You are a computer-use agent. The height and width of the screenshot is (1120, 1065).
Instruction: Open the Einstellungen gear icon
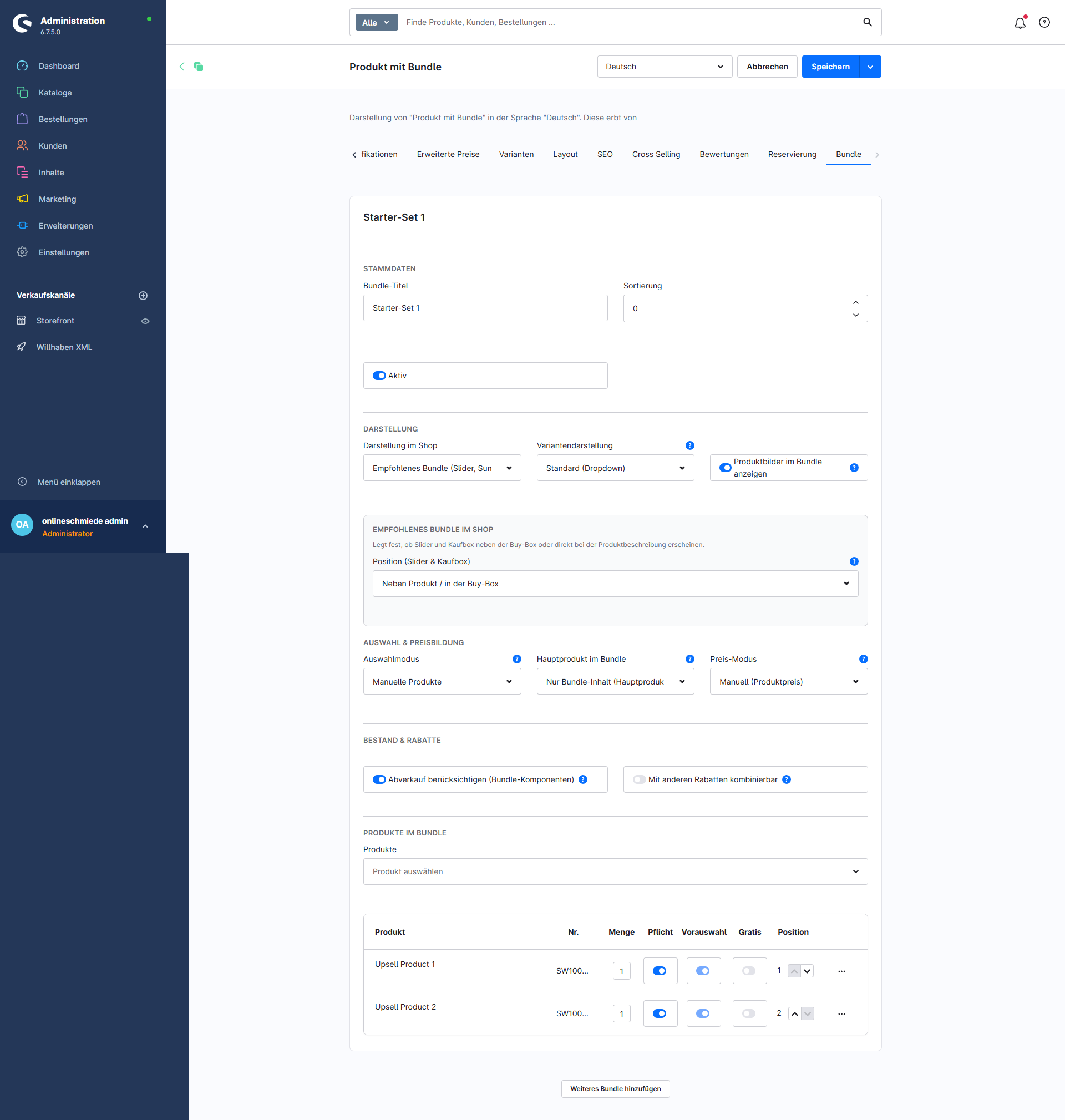tap(22, 252)
